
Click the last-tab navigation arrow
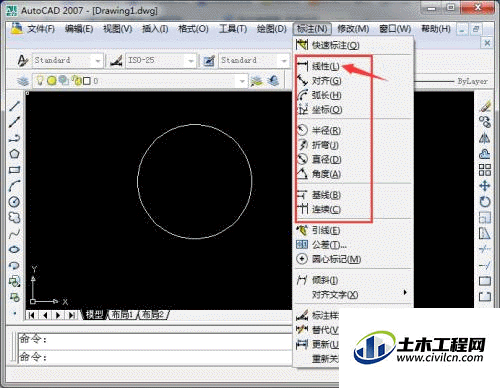(71, 315)
